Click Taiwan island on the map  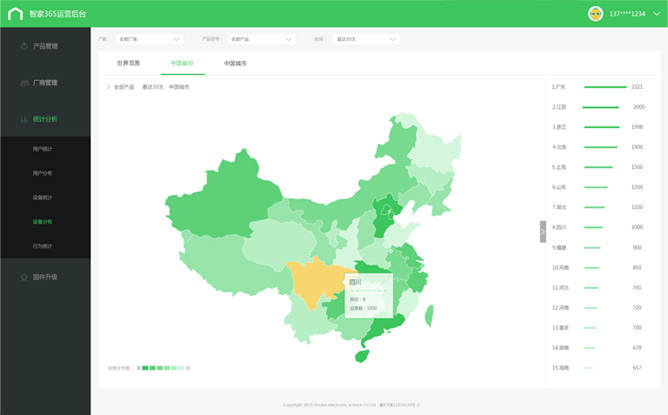point(429,316)
